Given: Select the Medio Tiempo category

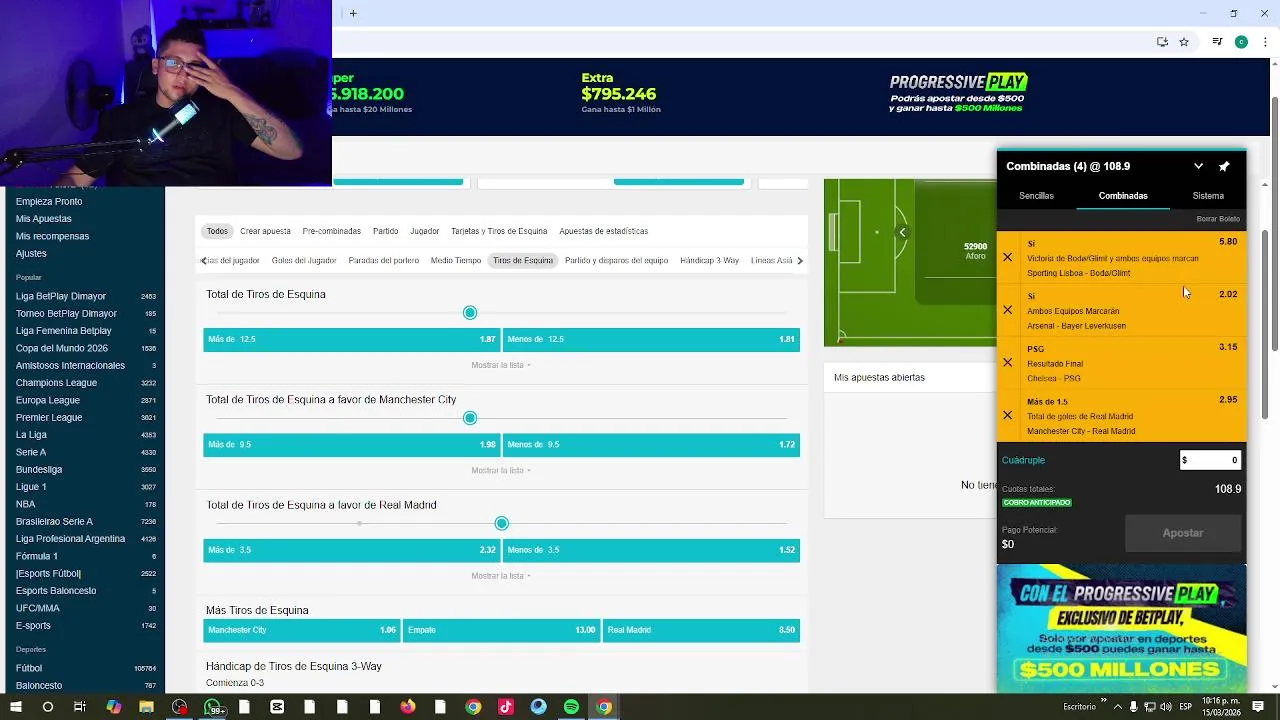Looking at the screenshot, I should (456, 261).
